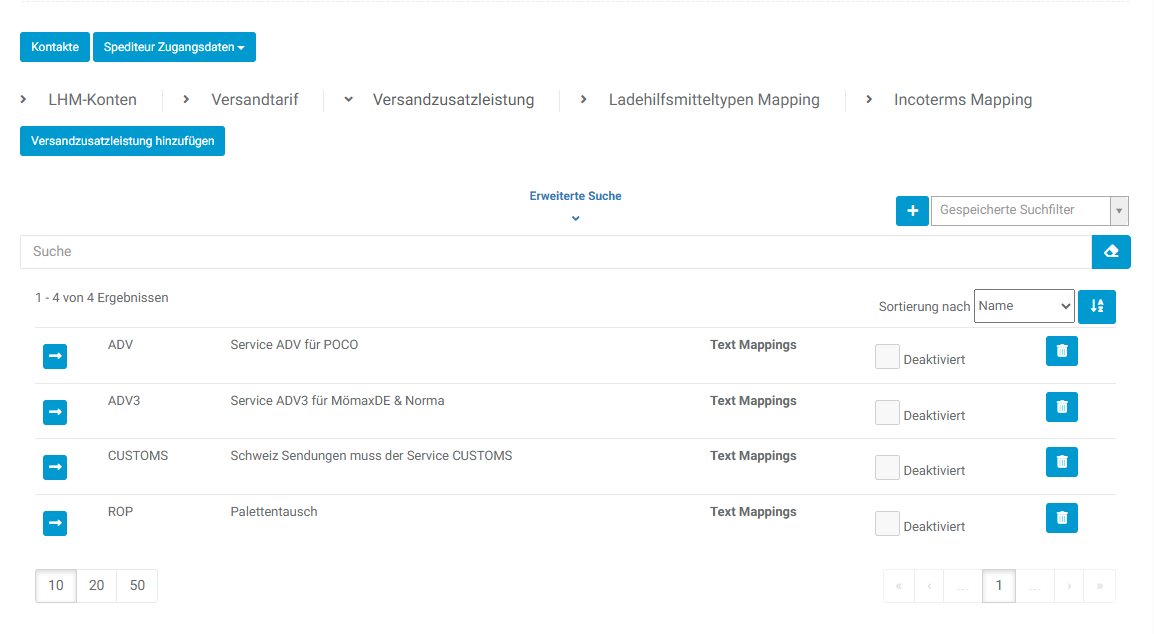Open the CUSTOMS row arrow icon

tap(55, 467)
